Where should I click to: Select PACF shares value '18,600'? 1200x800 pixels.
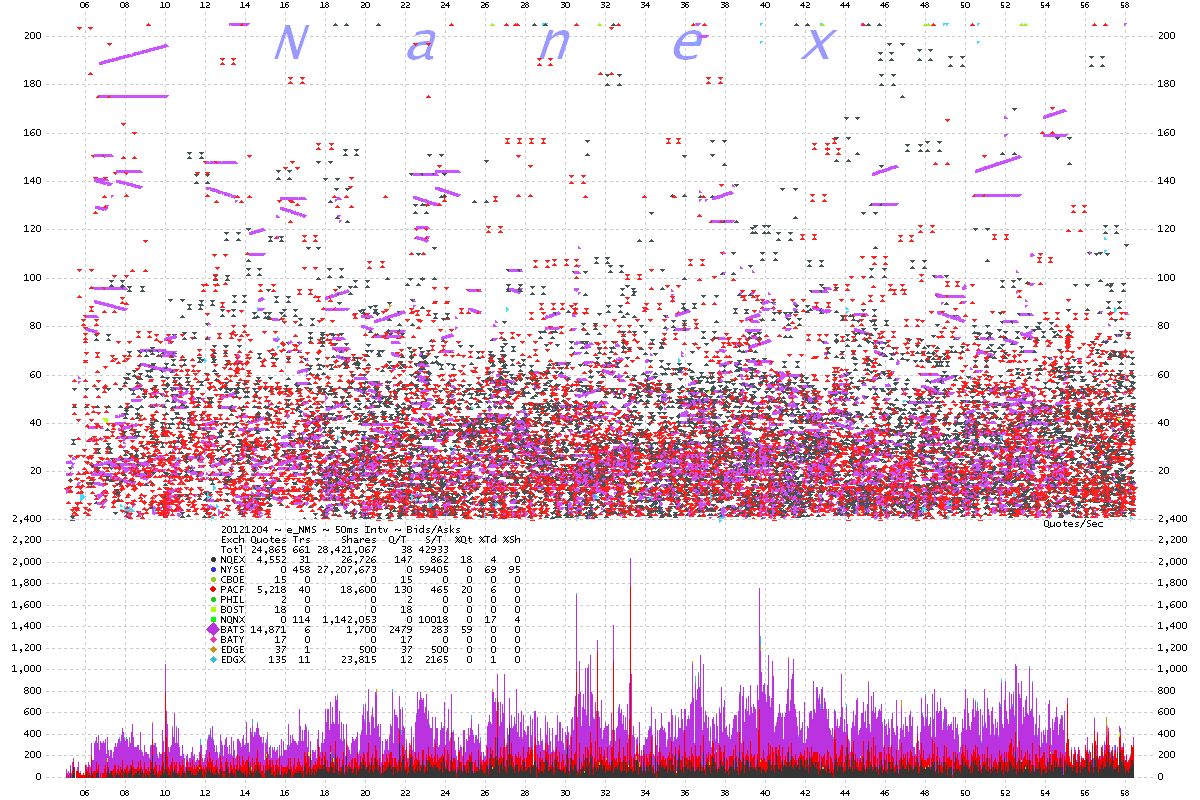coord(359,590)
